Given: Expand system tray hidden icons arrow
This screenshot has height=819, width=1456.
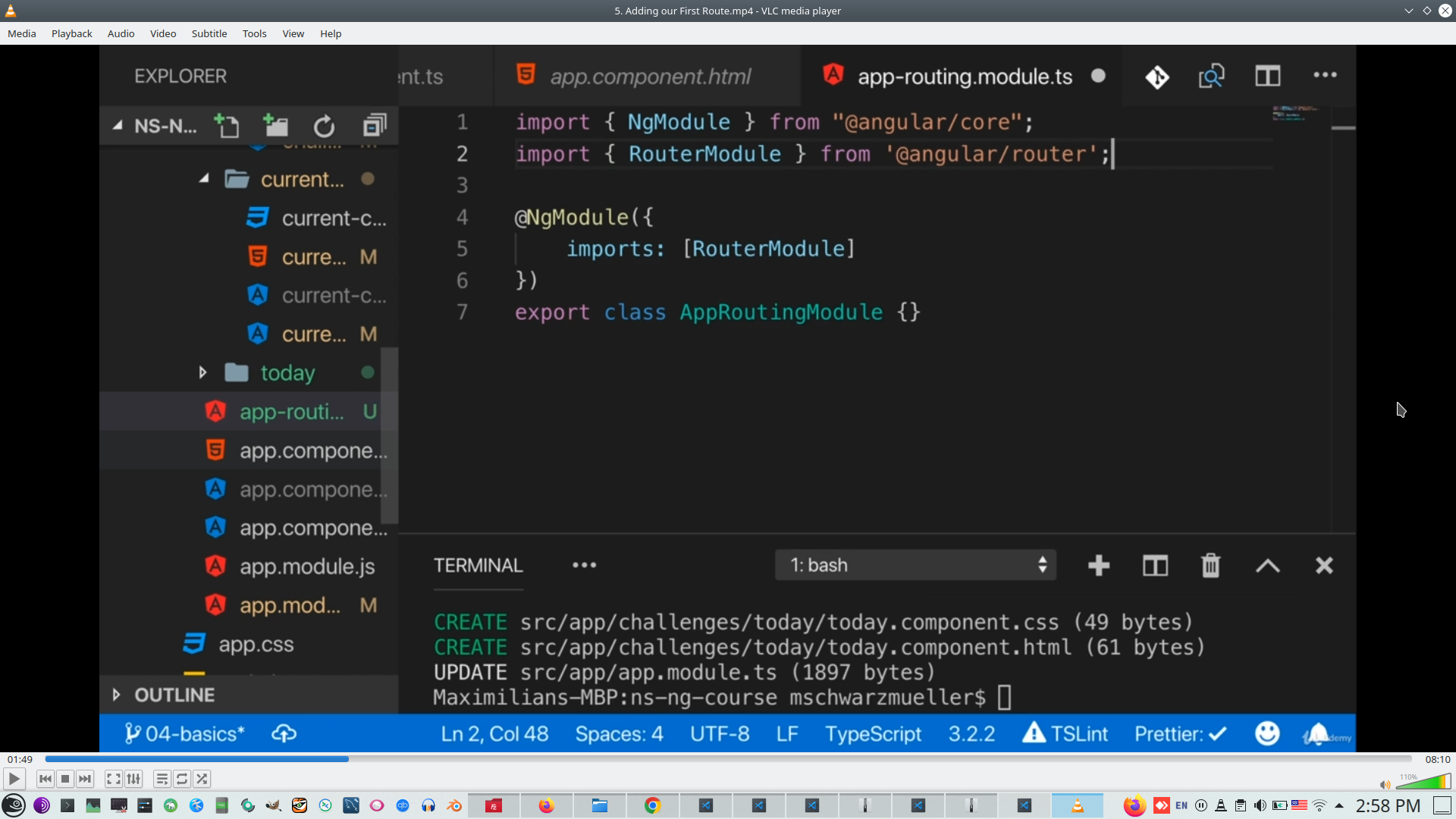Looking at the screenshot, I should (1339, 805).
